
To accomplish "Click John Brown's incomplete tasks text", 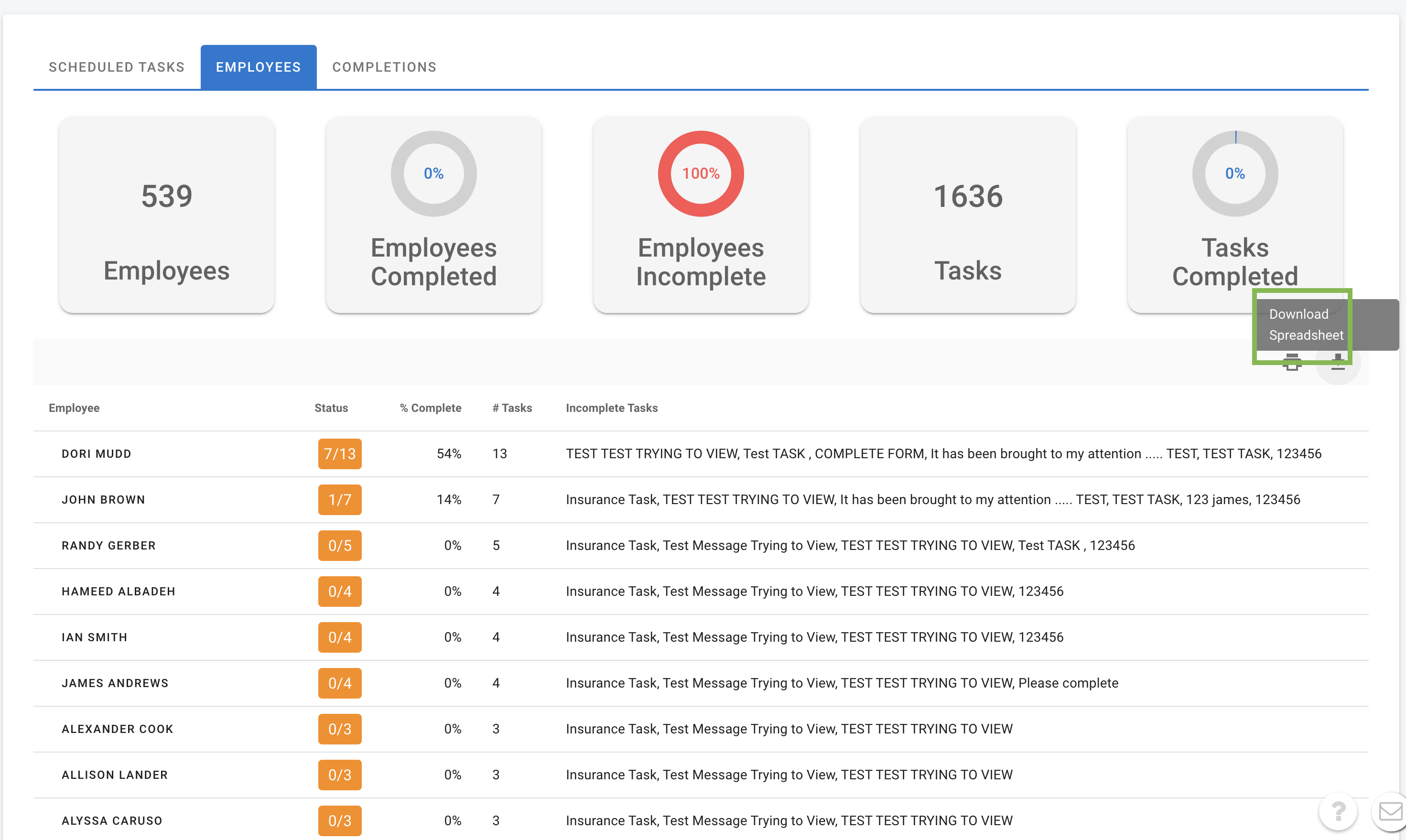I will pyautogui.click(x=933, y=500).
